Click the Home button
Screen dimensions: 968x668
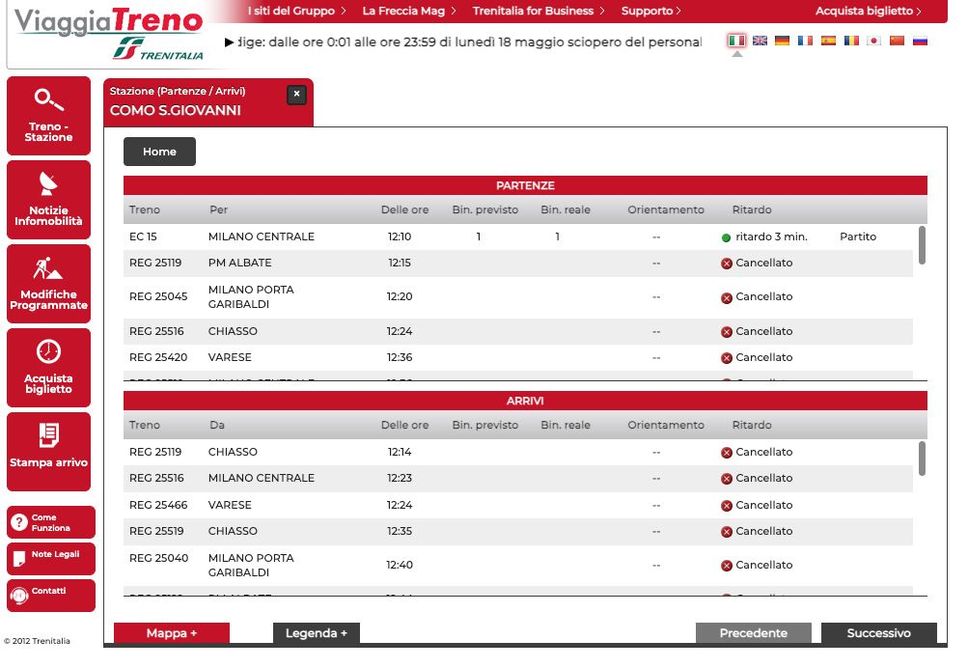[x=159, y=152]
